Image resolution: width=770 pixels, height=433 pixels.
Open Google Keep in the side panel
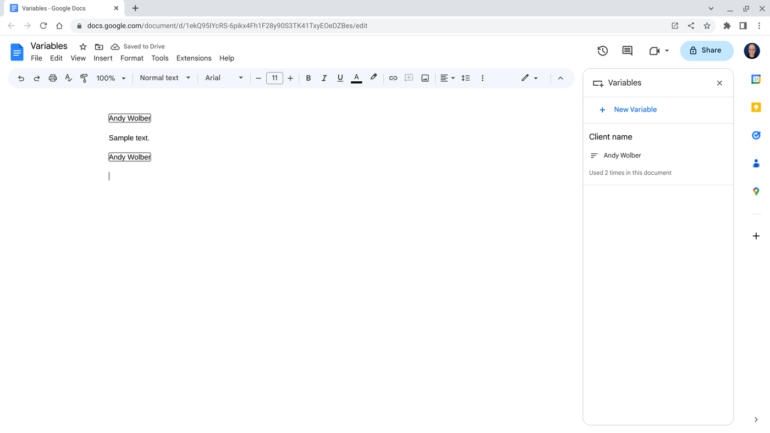coord(756,107)
